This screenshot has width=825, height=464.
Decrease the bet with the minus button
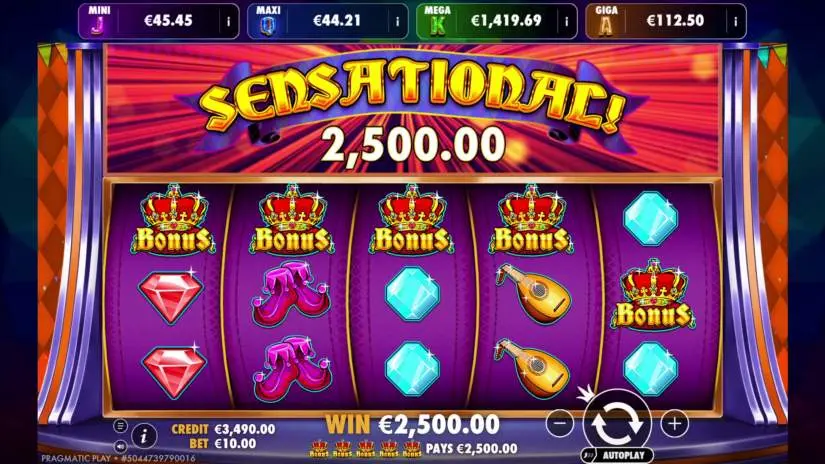coord(560,422)
